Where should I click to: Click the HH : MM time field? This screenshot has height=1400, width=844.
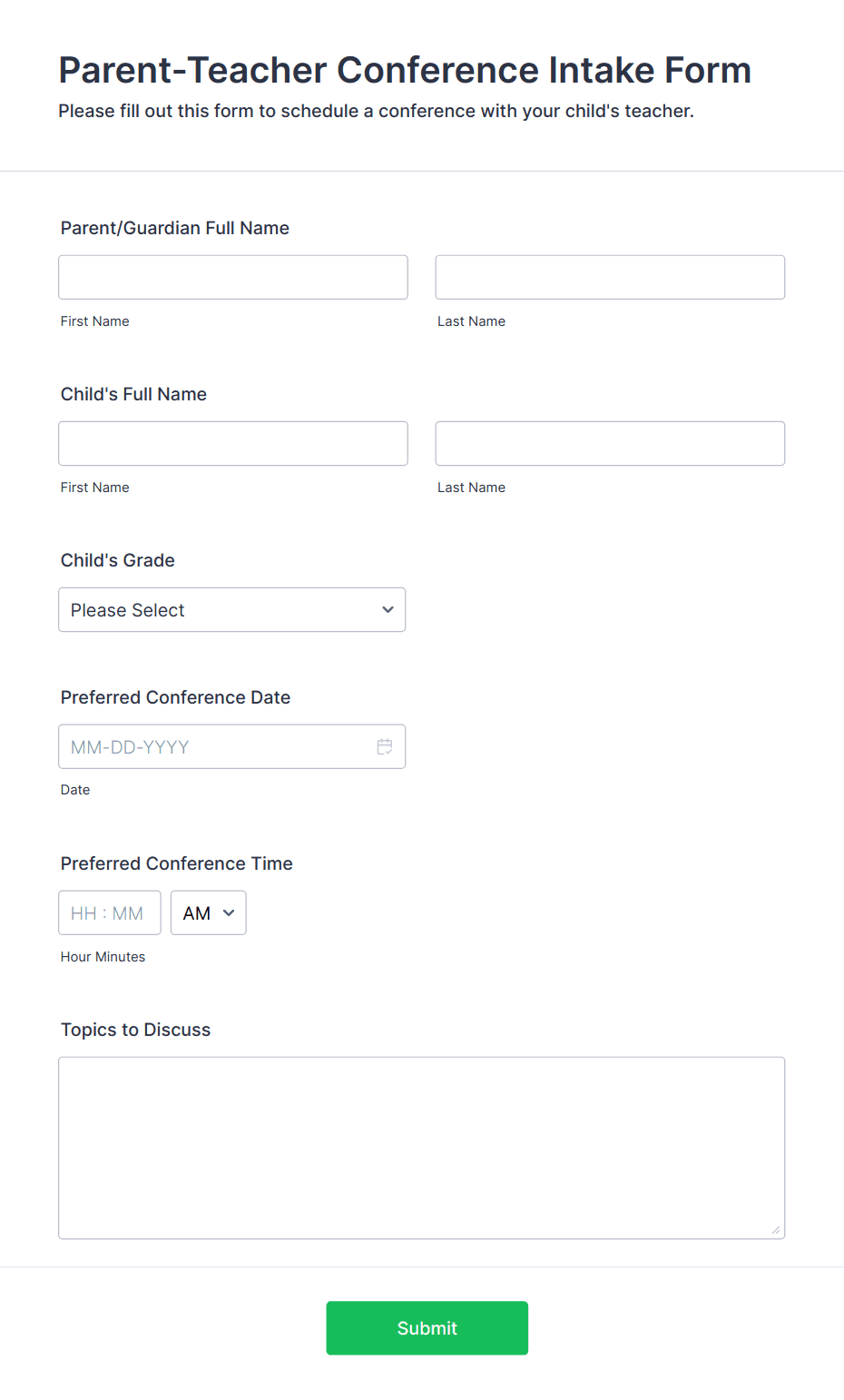110,913
